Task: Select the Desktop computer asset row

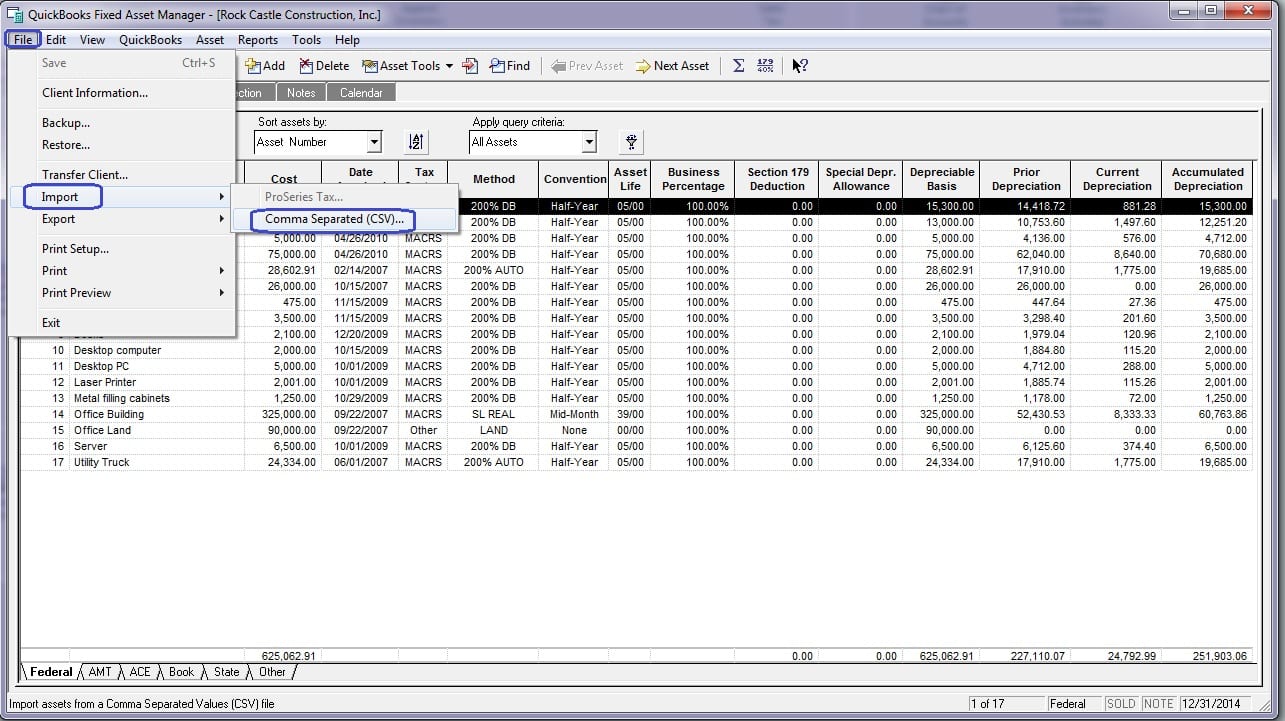Action: point(637,350)
